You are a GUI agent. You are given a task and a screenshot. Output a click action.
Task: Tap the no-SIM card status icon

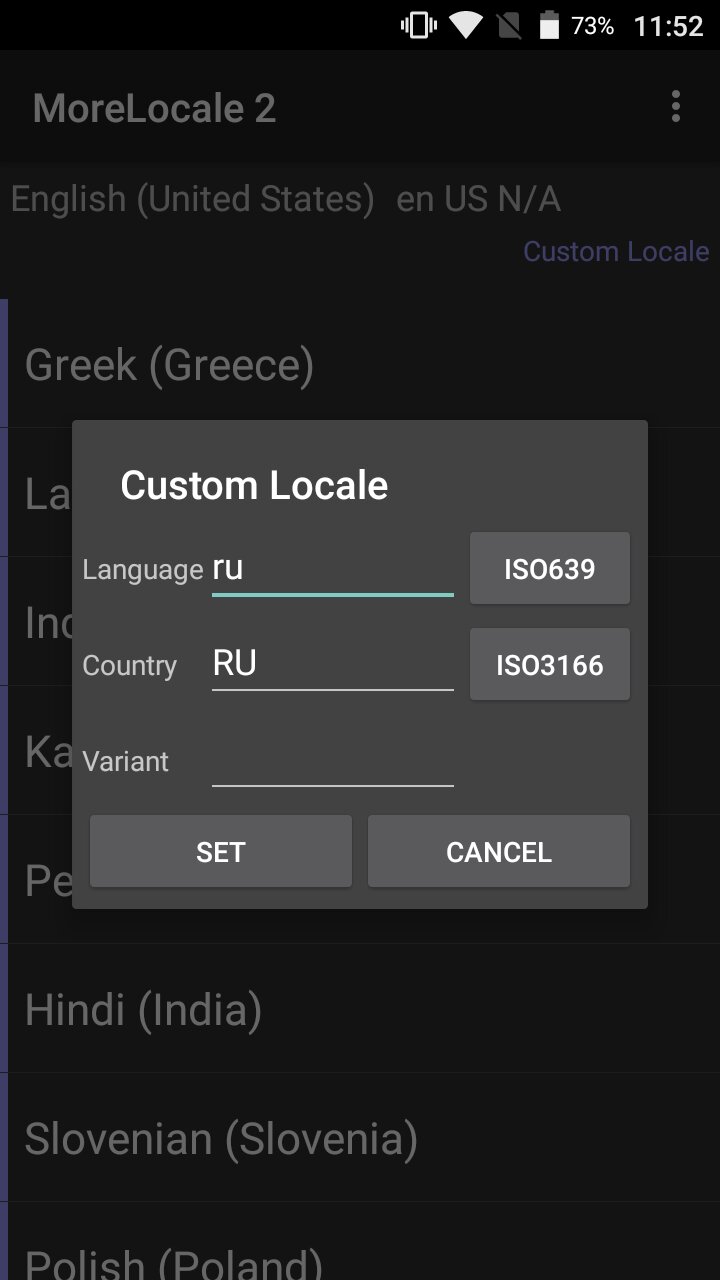pos(509,25)
